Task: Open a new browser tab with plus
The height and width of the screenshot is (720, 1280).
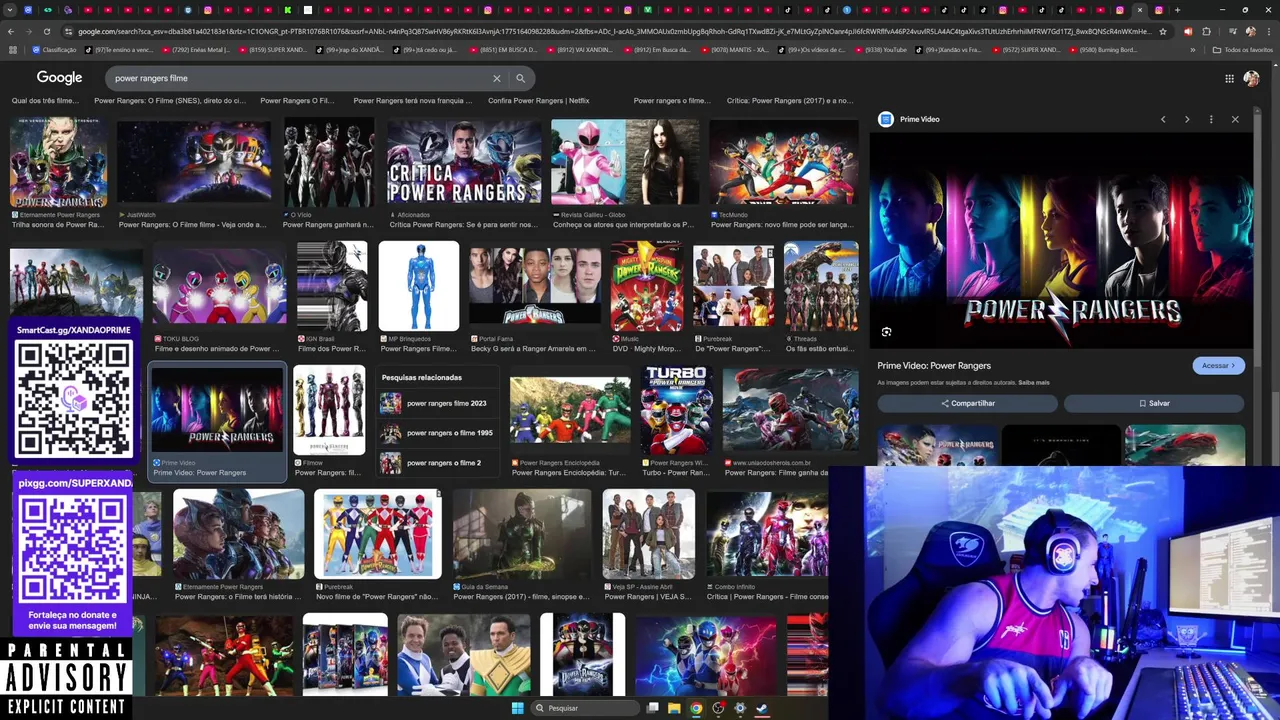Action: (1177, 10)
